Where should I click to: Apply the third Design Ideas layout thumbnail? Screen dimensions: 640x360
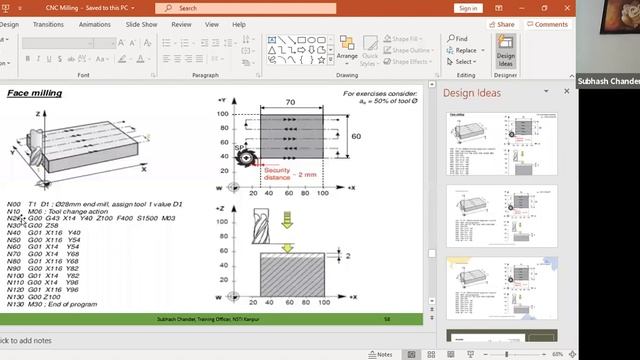pos(502,288)
